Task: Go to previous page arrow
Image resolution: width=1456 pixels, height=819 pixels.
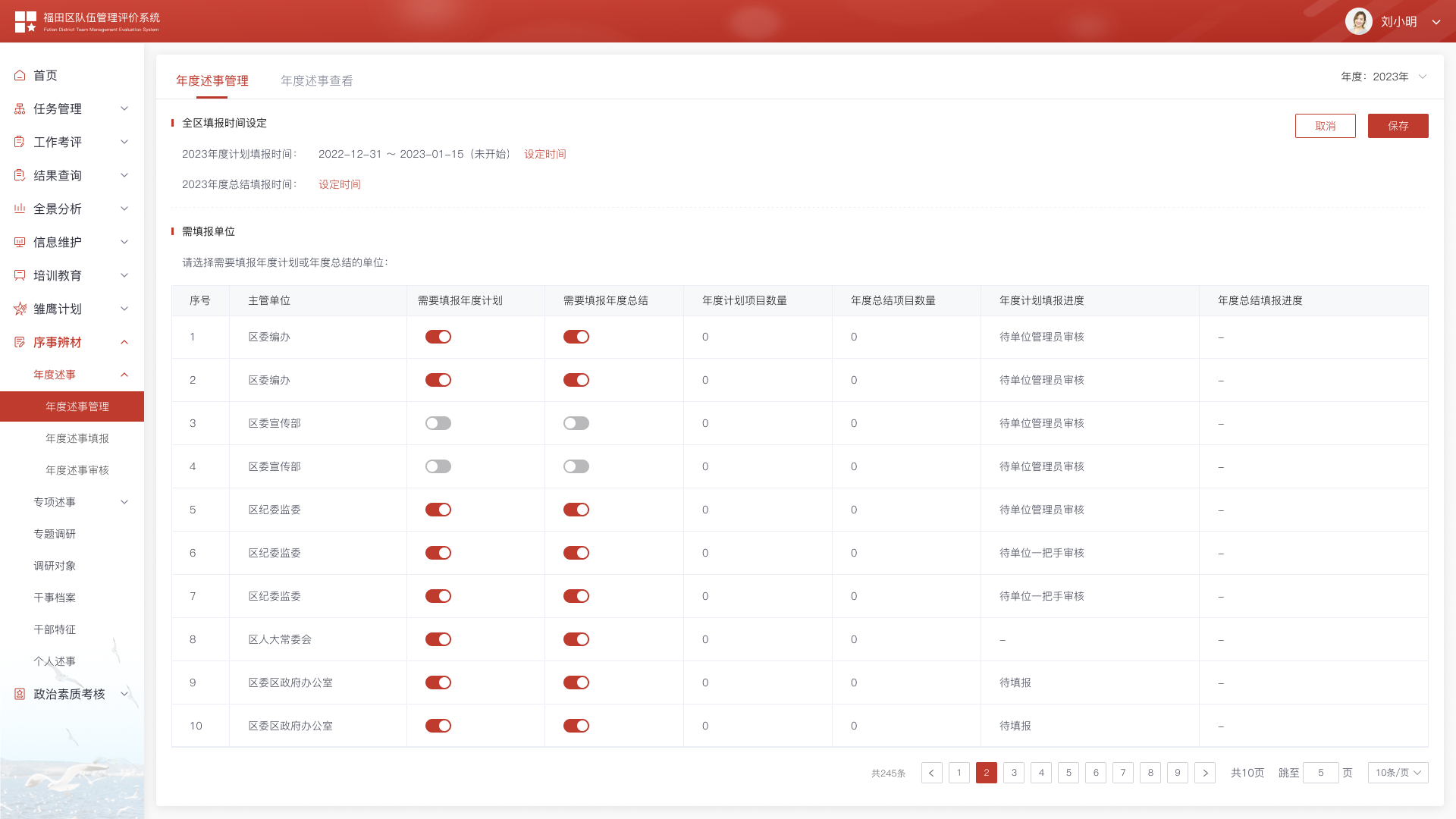Action: click(931, 773)
